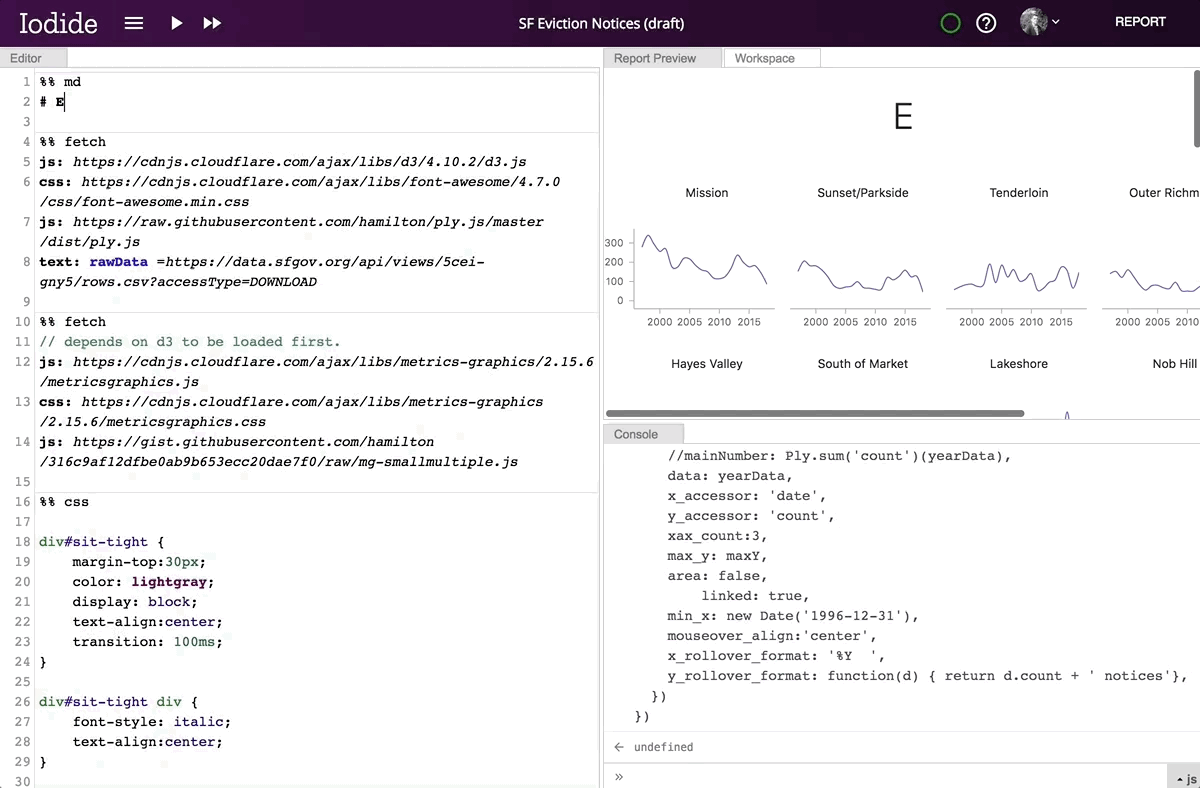The image size is (1200, 788).
Task: Click the 'undefined' console output
Action: [x=663, y=747]
